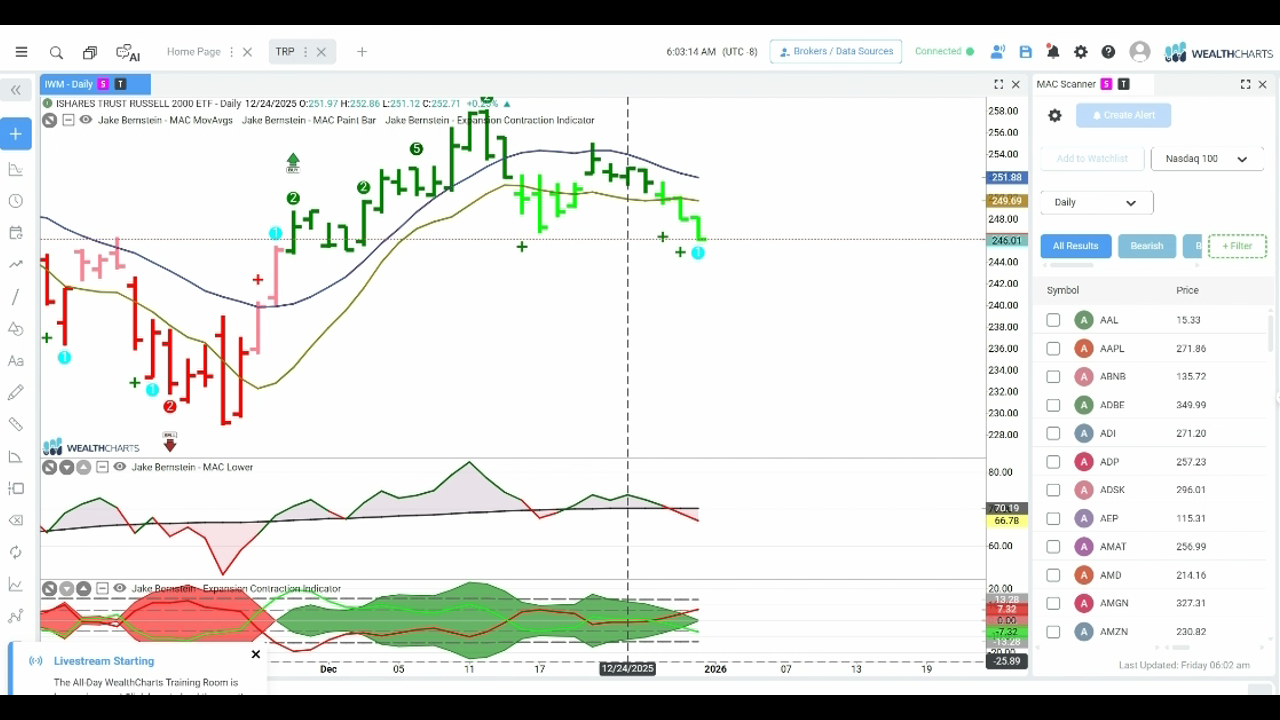Screen dimensions: 1280x720
Task: Collapse the left sidebar chevron
Action: tap(16, 90)
